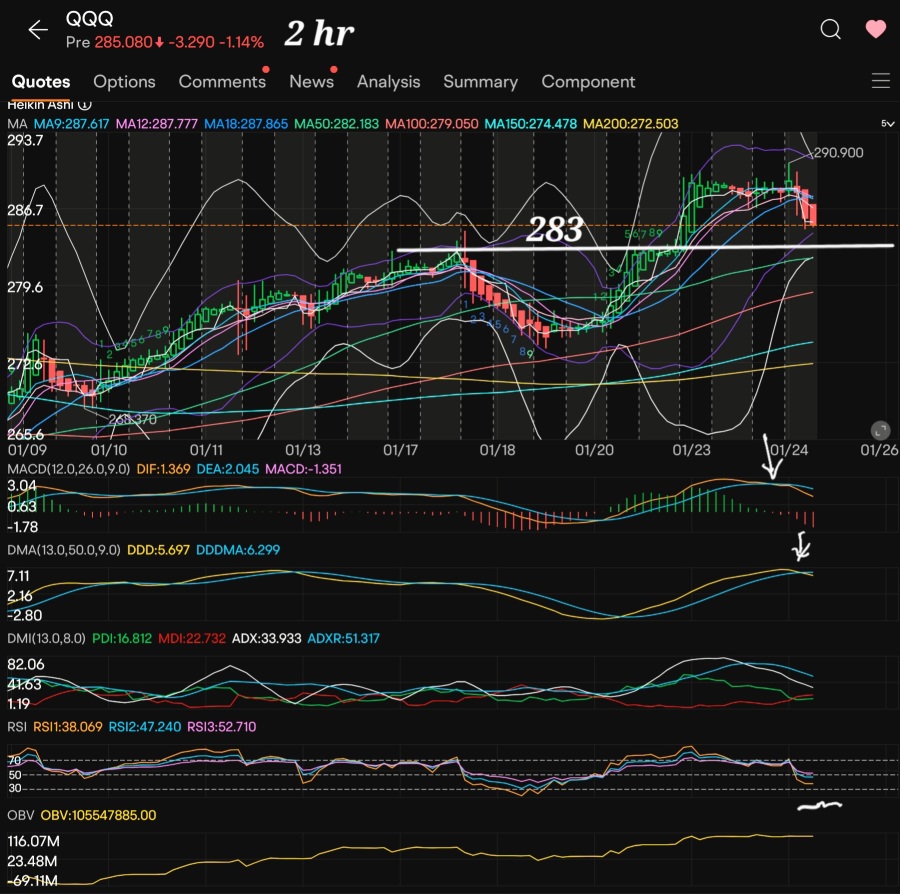Click the MA100:279.050 label
Image resolution: width=900 pixels, height=894 pixels.
click(432, 124)
